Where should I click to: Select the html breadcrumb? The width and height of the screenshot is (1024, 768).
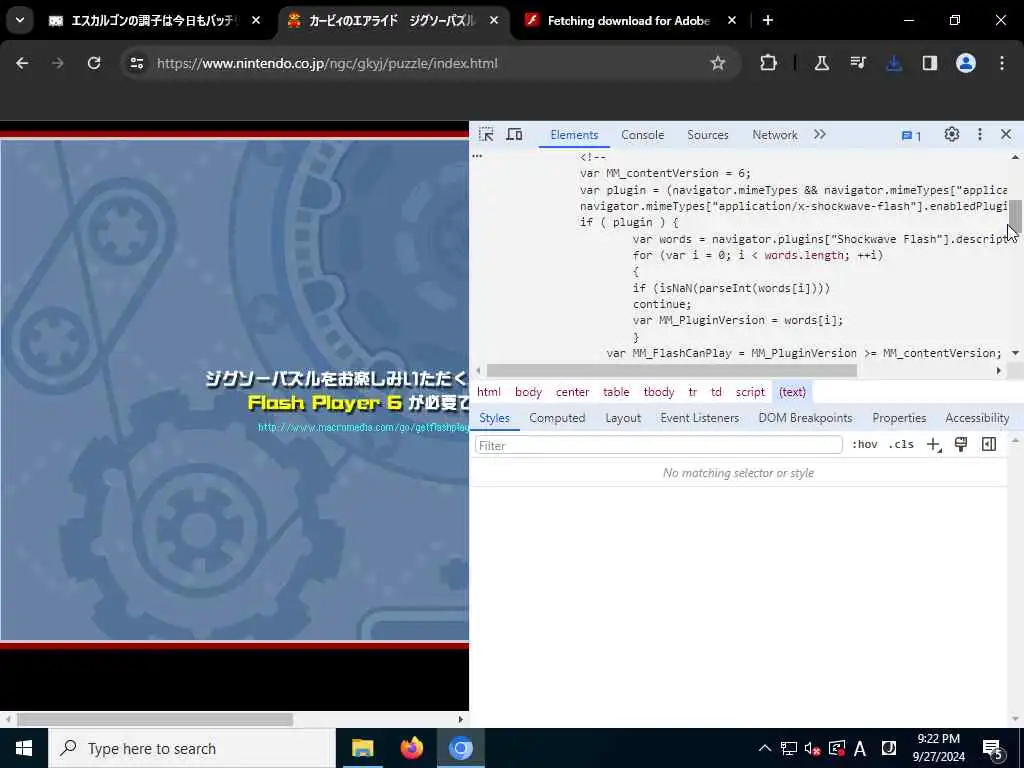pos(488,392)
